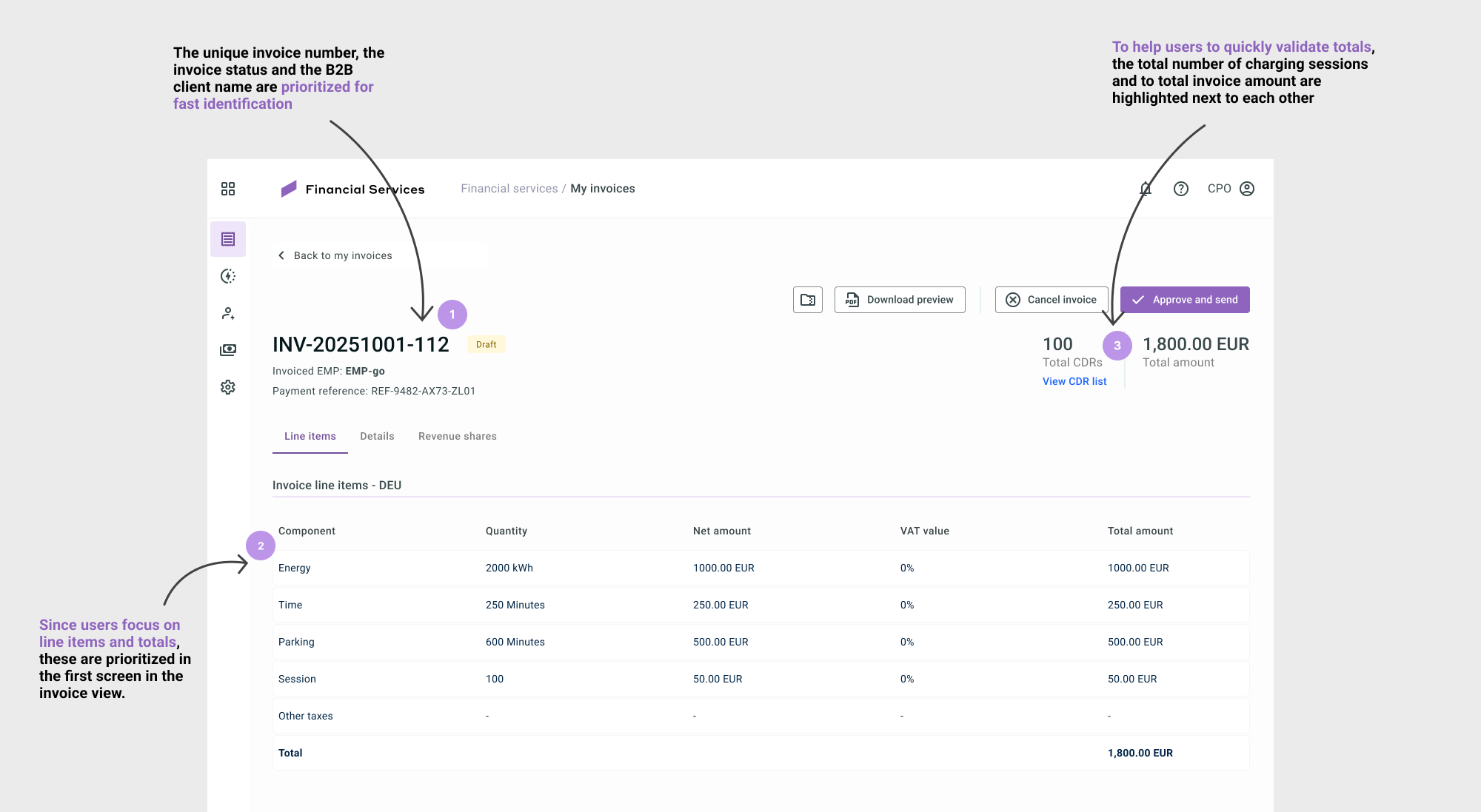The height and width of the screenshot is (812, 1481).
Task: Click the Component column header
Action: coord(307,531)
